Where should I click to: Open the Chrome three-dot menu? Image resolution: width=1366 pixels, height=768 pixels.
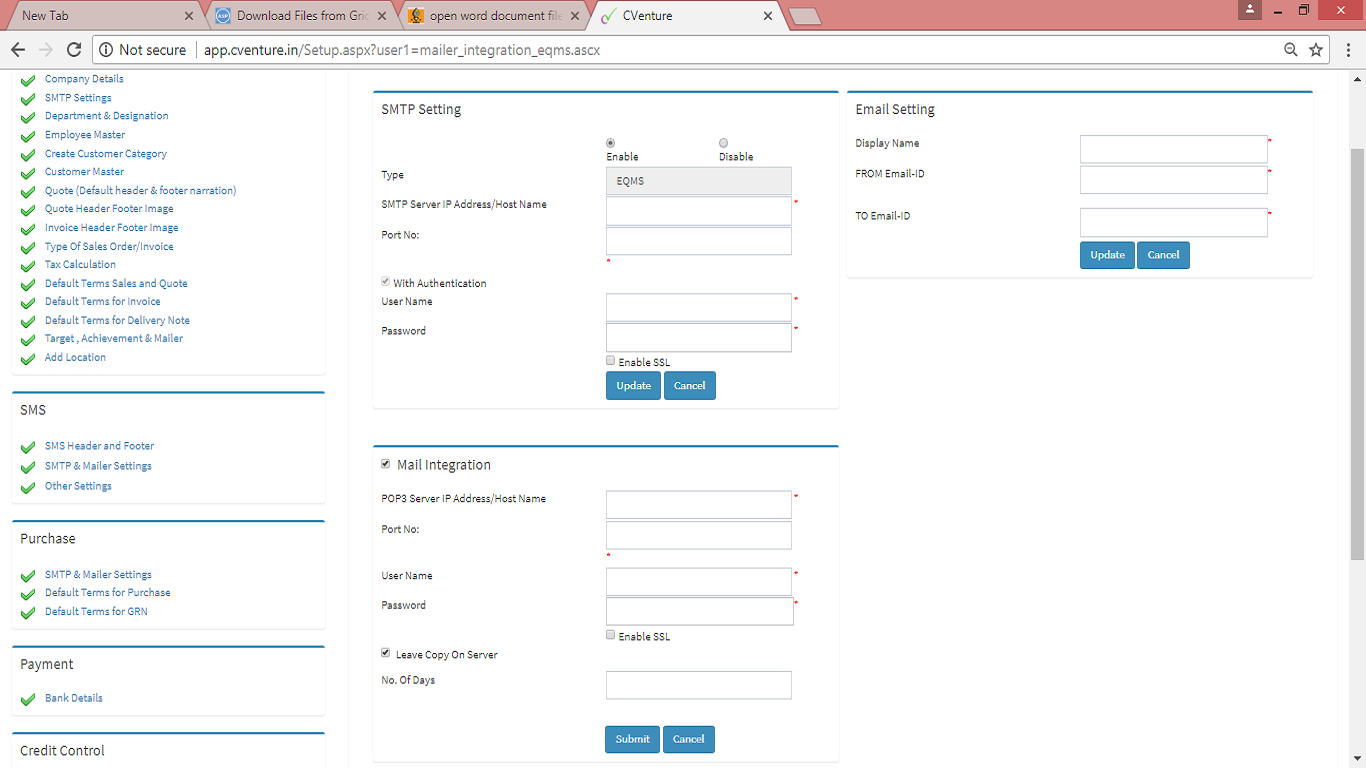(x=1347, y=50)
